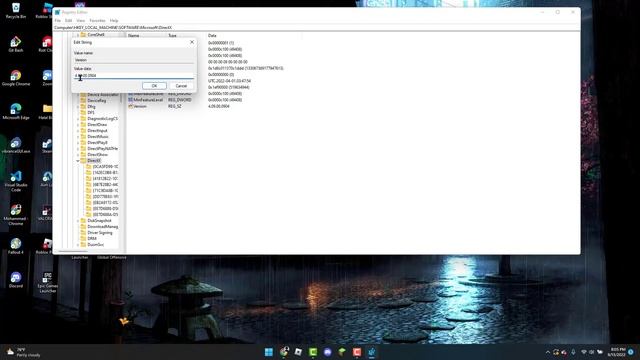The height and width of the screenshot is (360, 640).
Task: Select the DiagnosticLogCSP tree key
Action: (x=102, y=119)
